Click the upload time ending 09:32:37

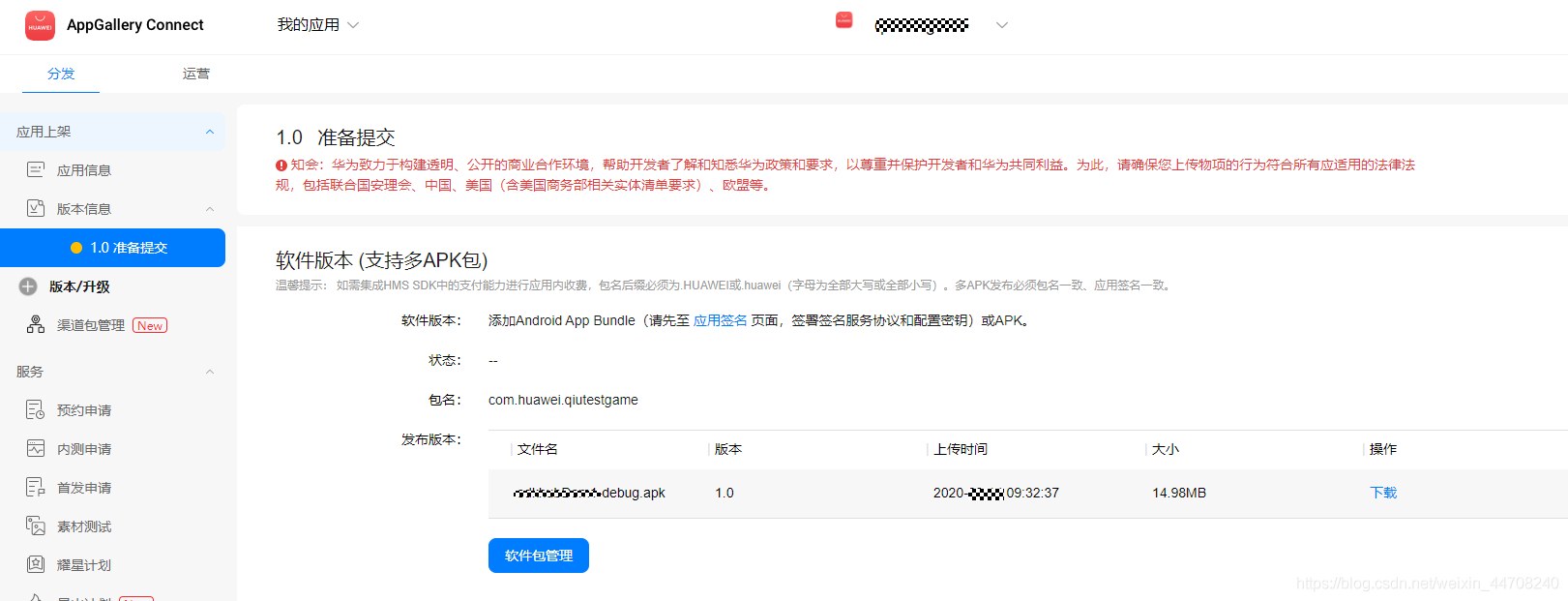[x=996, y=493]
